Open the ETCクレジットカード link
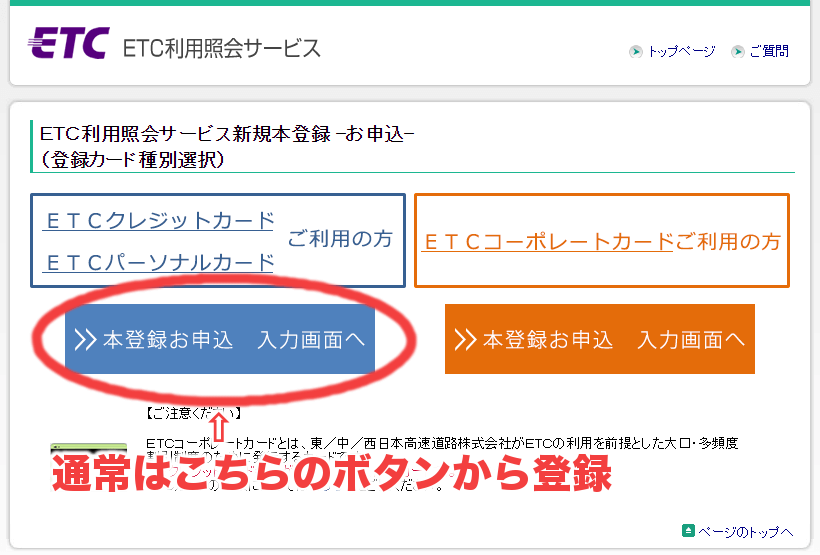Viewport: 820px width, 555px height. point(158,221)
